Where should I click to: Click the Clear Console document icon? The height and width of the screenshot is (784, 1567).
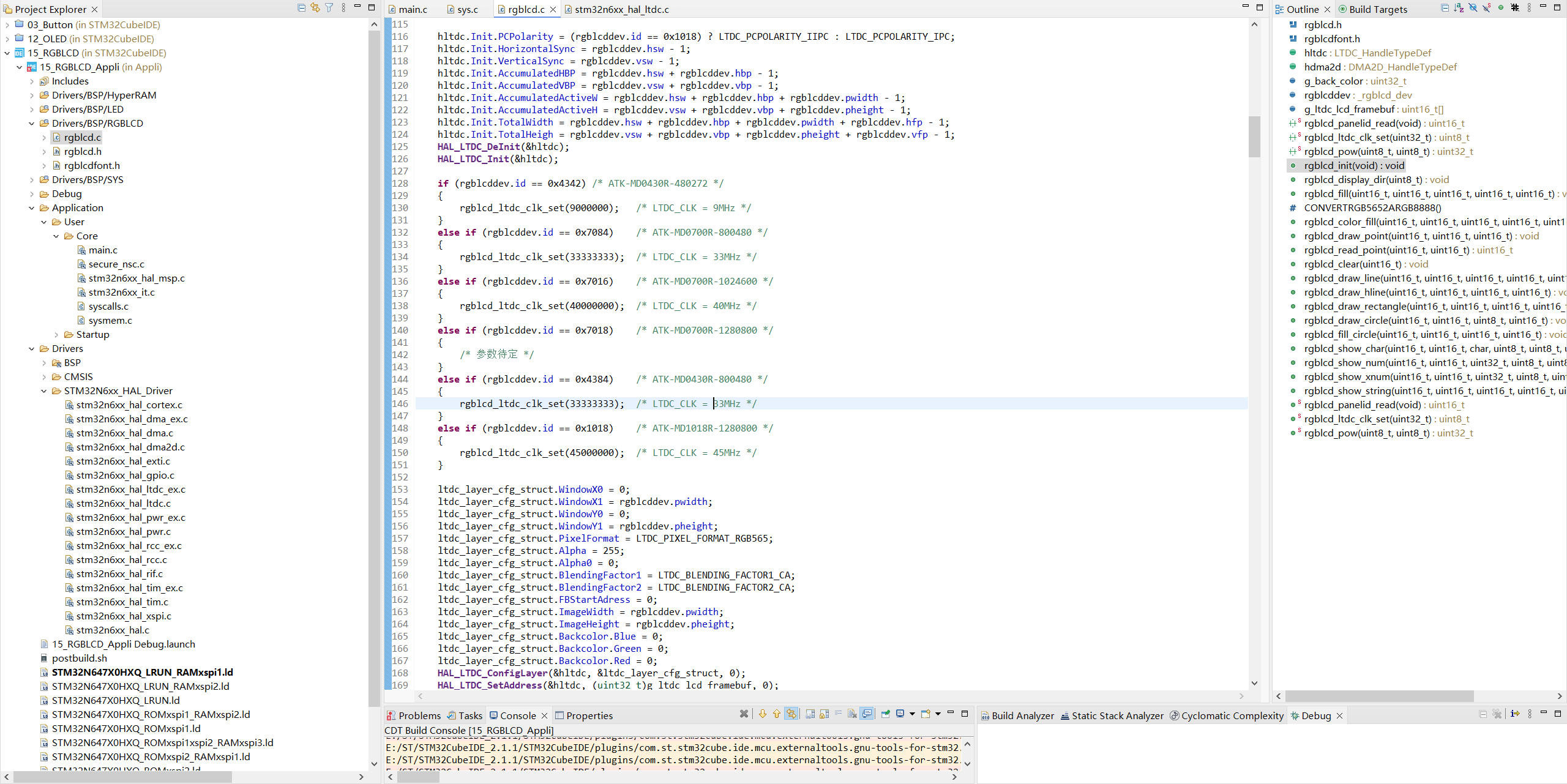[x=853, y=714]
